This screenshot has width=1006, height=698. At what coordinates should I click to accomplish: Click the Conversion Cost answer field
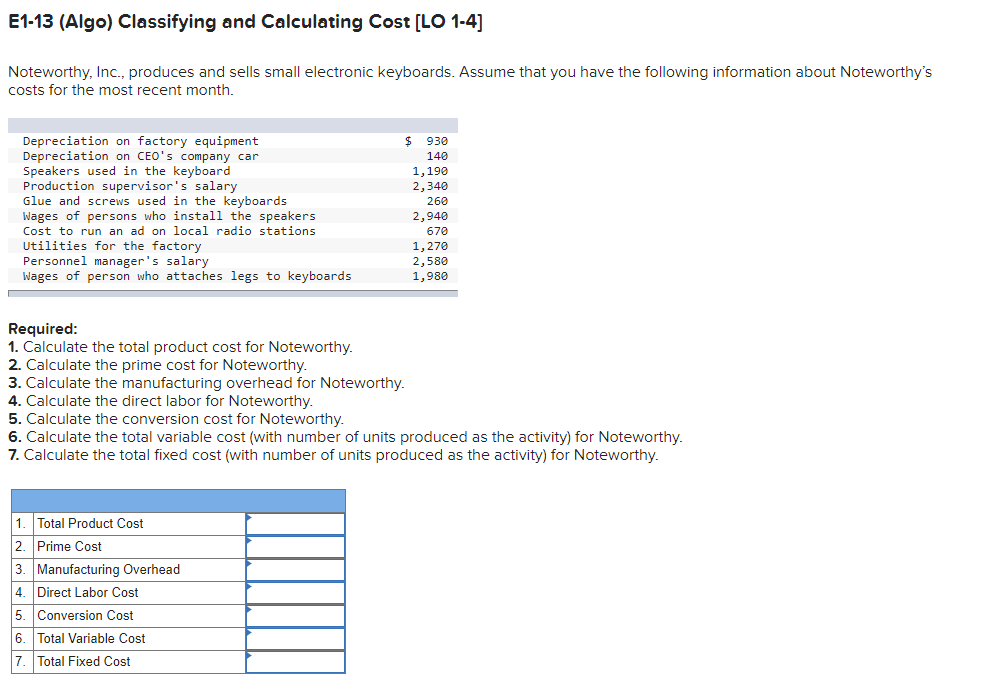[x=296, y=615]
